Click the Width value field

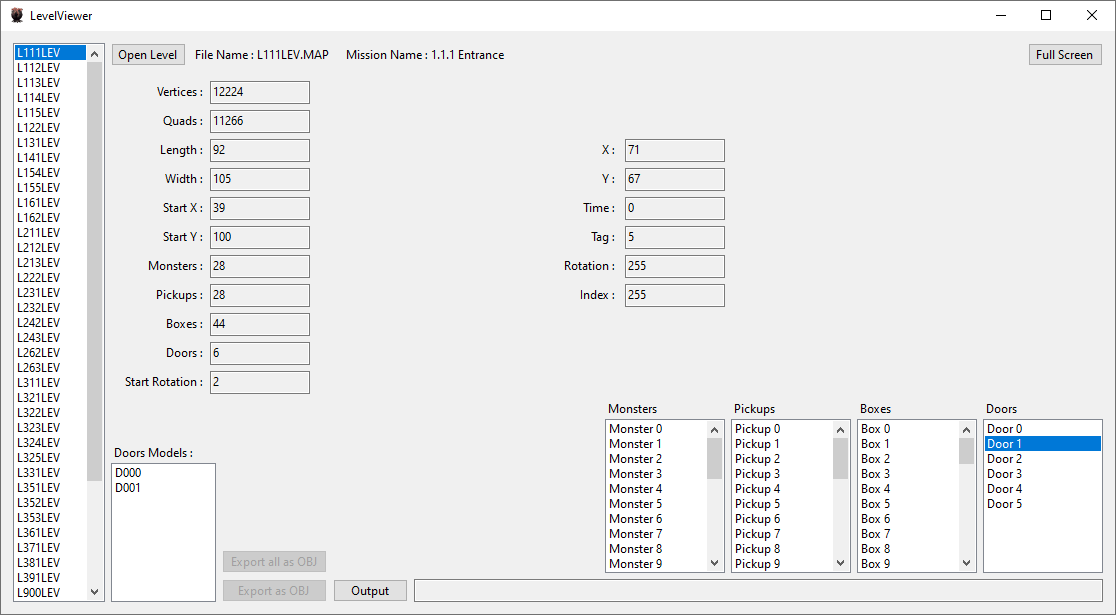[x=260, y=179]
